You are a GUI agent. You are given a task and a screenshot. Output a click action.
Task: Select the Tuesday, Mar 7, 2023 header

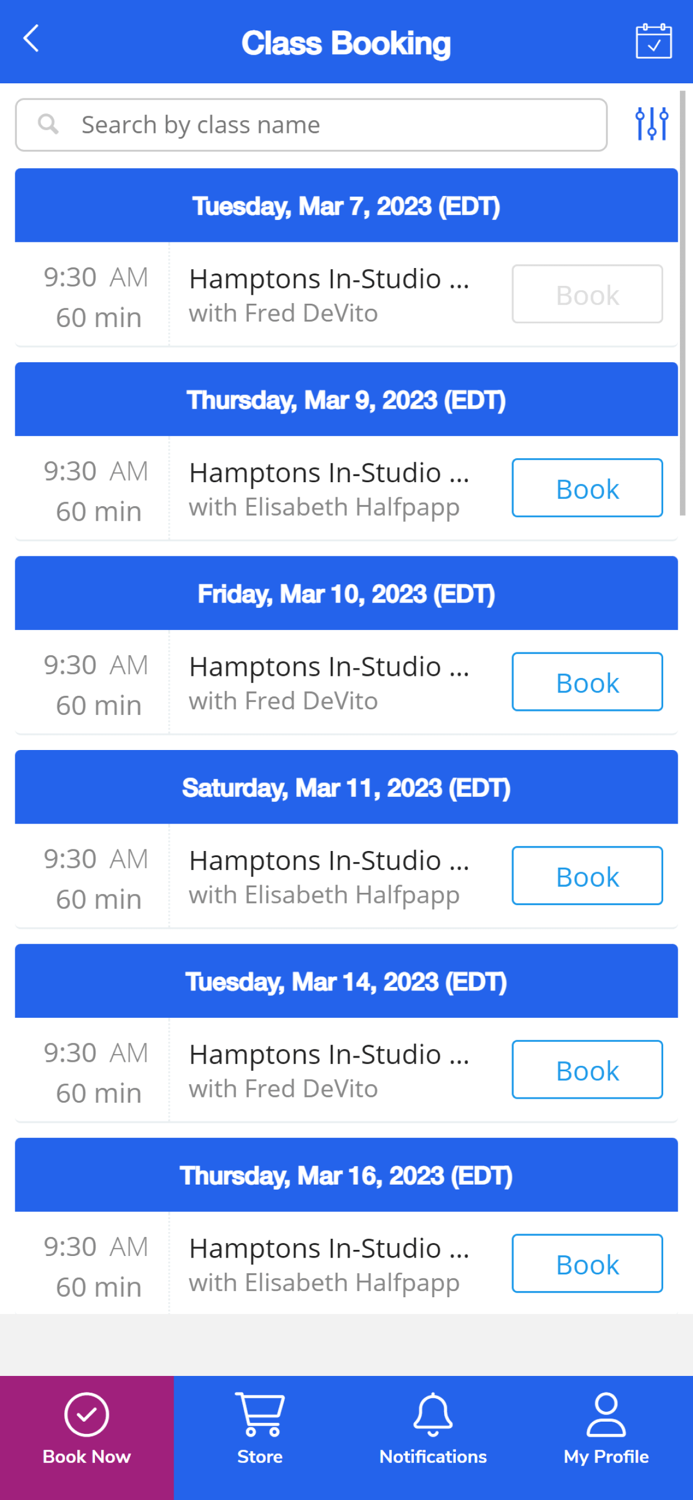[x=346, y=206]
